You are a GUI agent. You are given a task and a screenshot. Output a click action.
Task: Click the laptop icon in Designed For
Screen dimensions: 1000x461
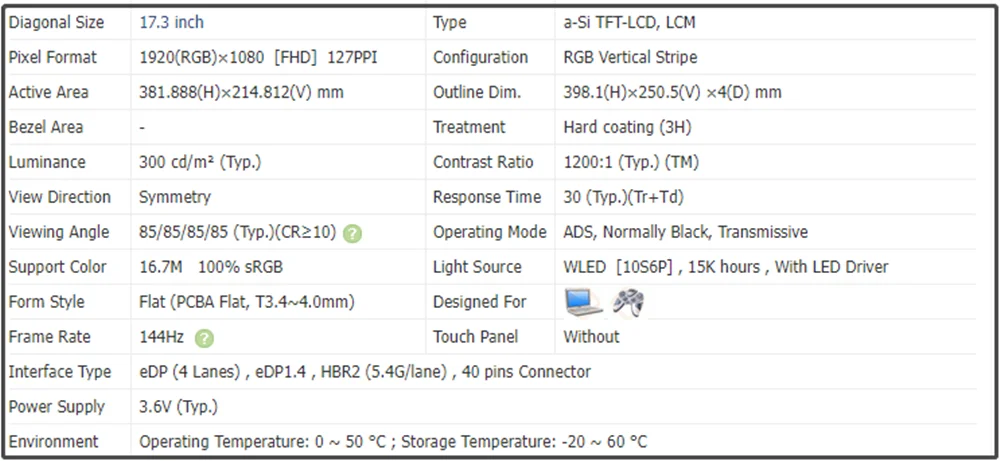click(583, 301)
